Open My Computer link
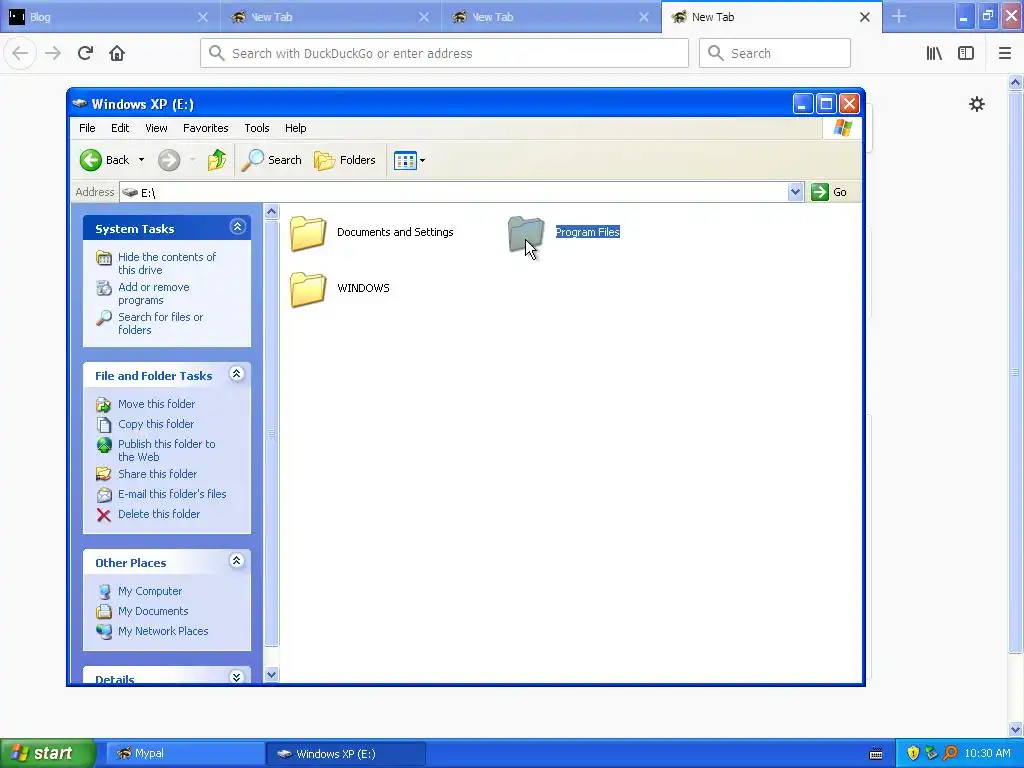 coord(150,591)
